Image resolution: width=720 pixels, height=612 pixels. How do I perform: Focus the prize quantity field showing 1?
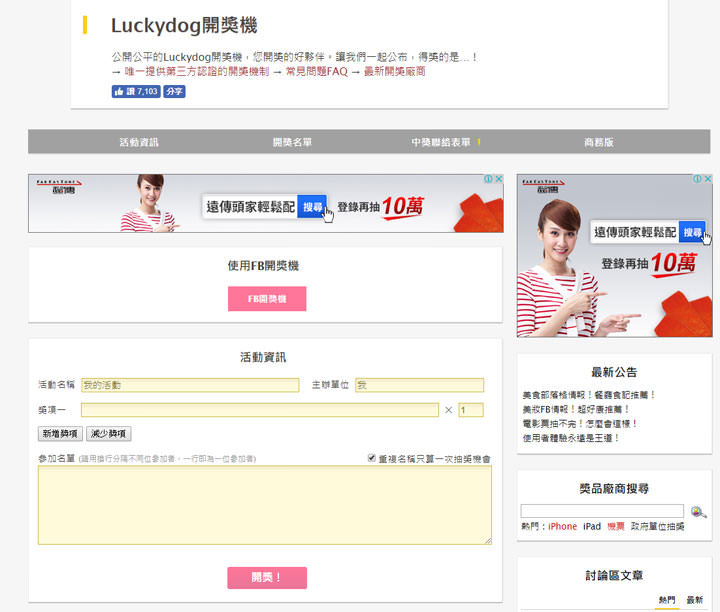tap(471, 410)
